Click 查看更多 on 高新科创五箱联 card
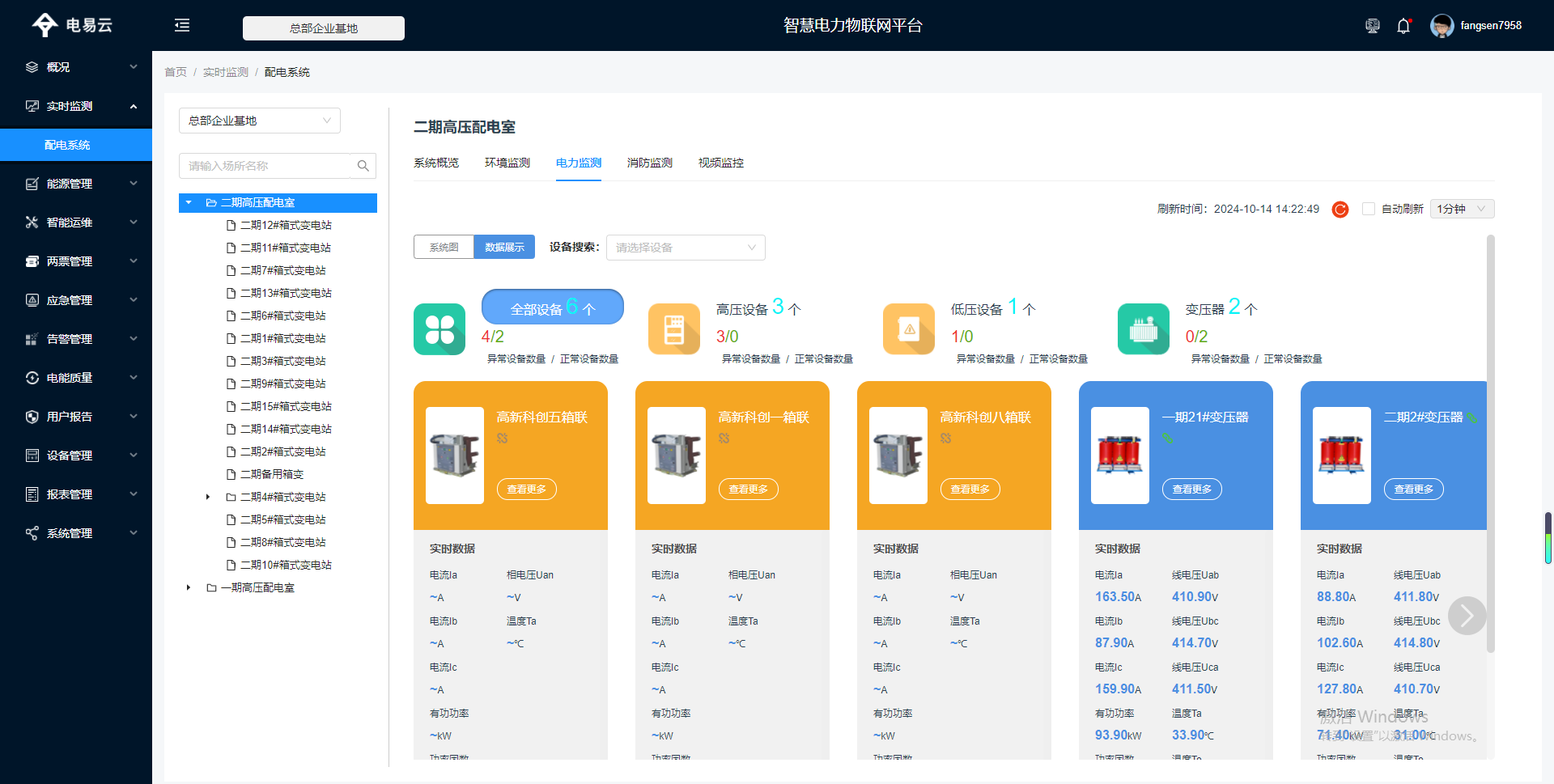This screenshot has height=784, width=1554. [x=526, y=489]
